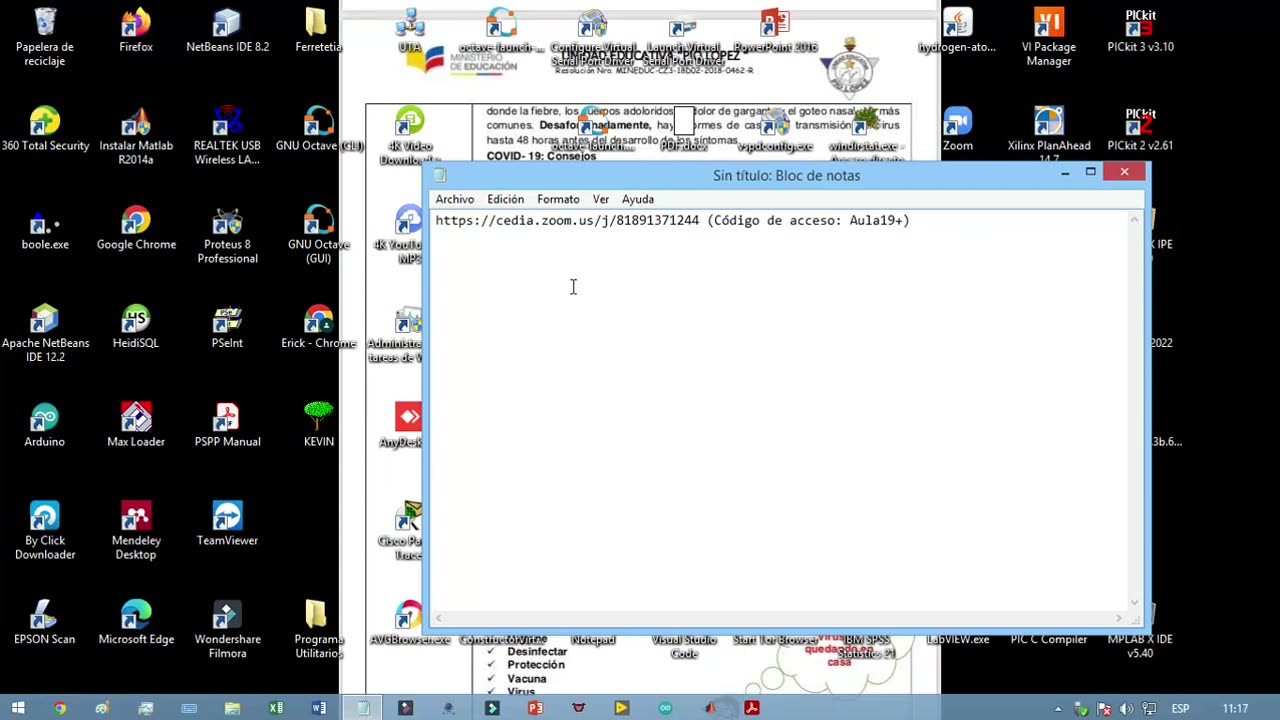Close the Bloc de notas window

[x=1124, y=173]
